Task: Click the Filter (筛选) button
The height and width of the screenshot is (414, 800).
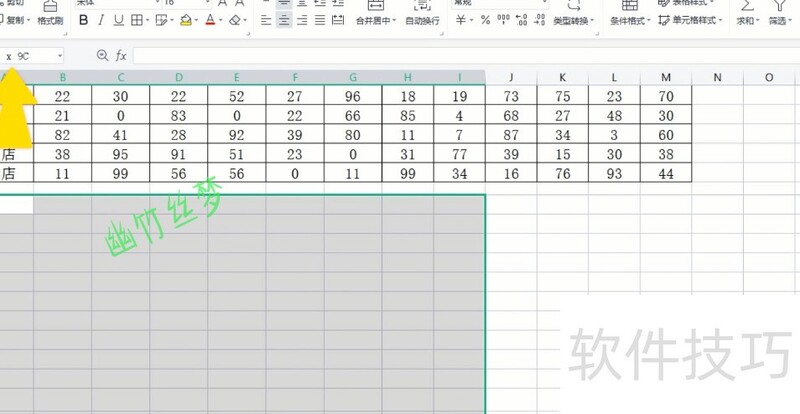Action: click(780, 13)
